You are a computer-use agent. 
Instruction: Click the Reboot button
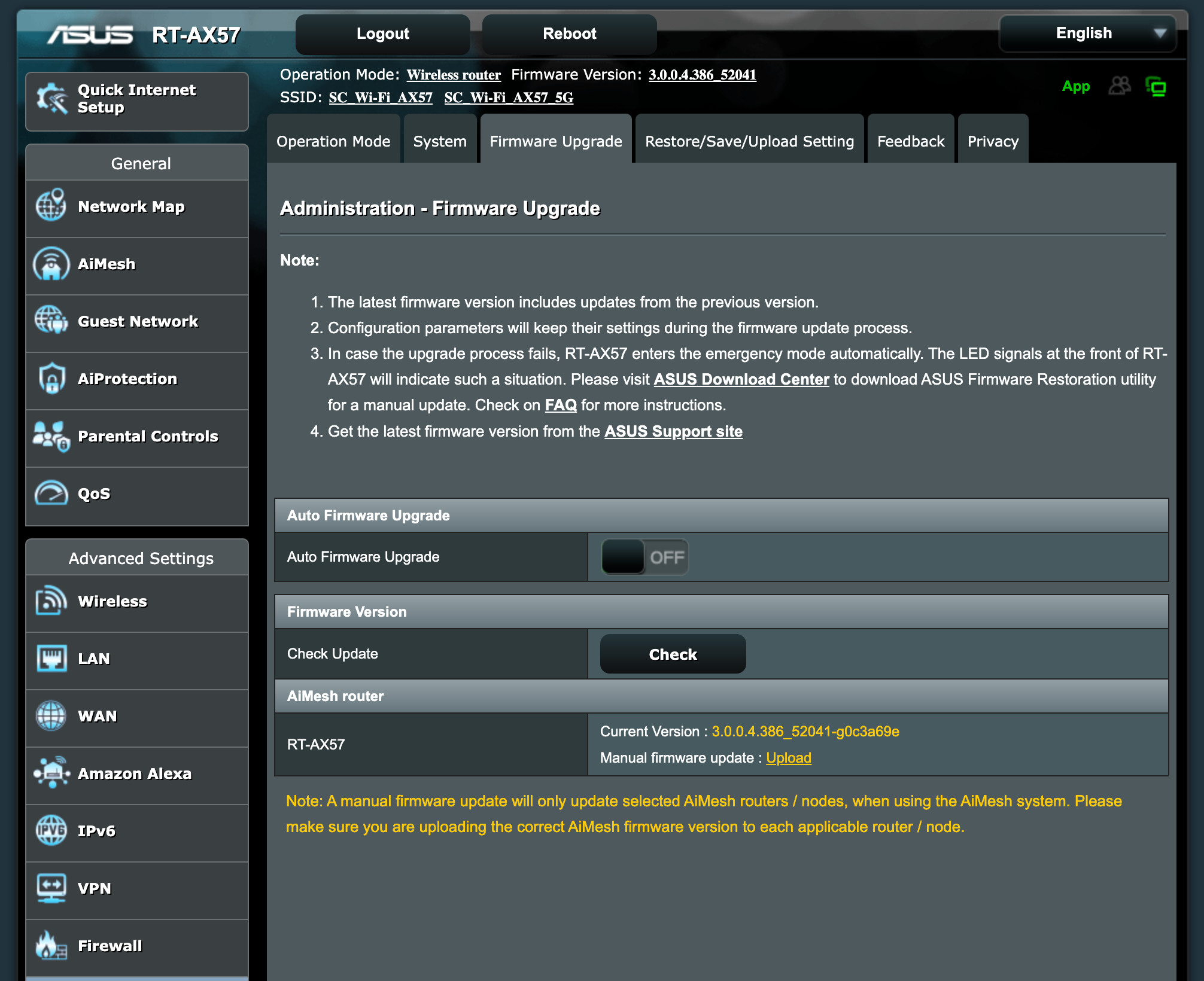tap(568, 32)
